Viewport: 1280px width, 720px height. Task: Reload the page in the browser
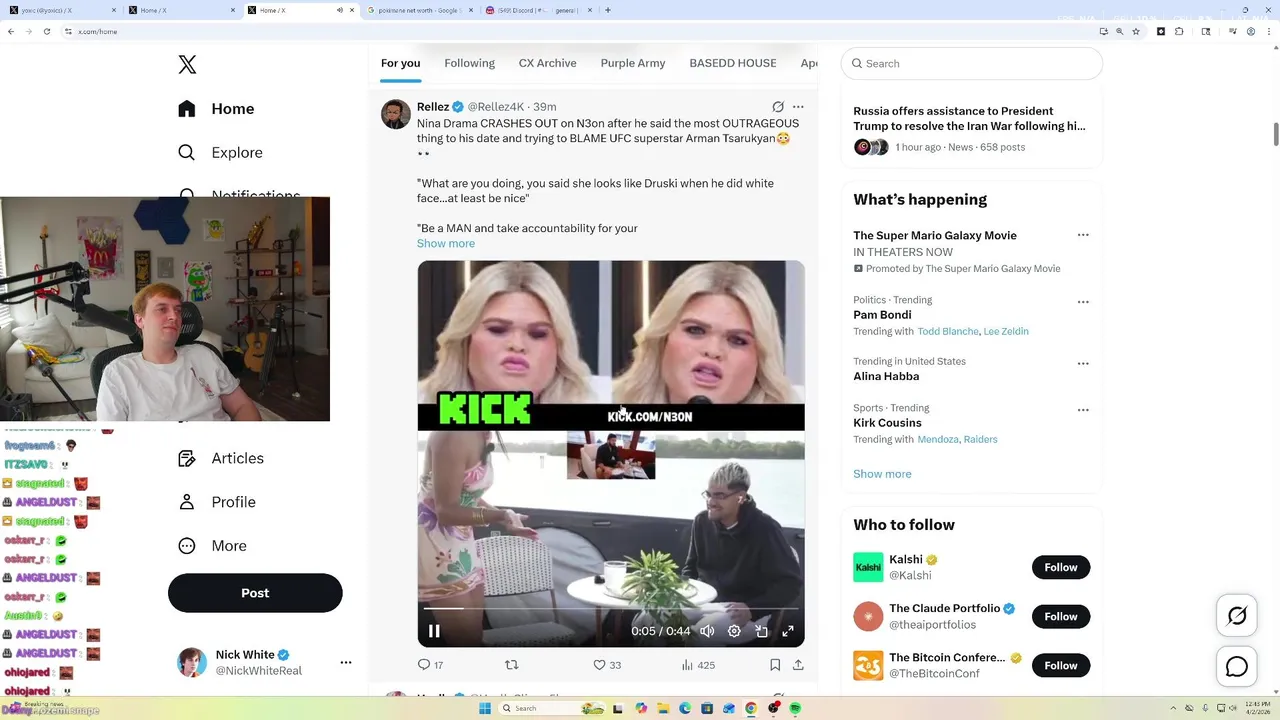tap(46, 31)
